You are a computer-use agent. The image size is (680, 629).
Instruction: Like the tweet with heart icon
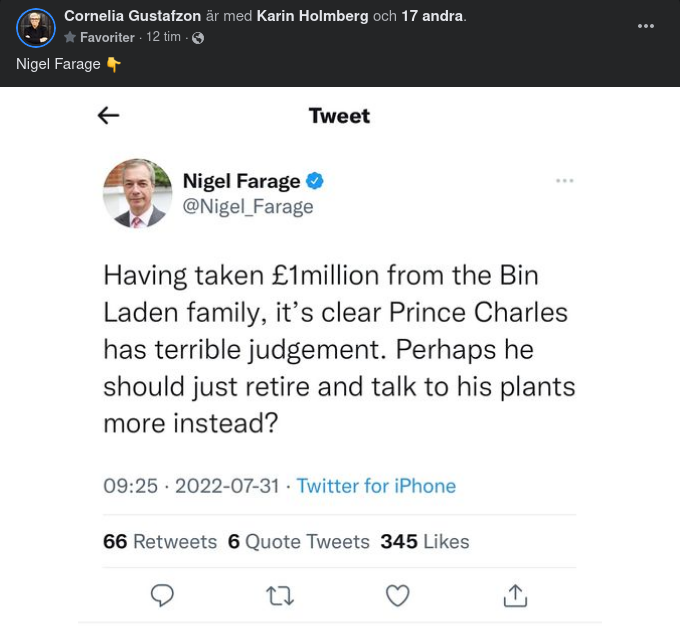398,596
